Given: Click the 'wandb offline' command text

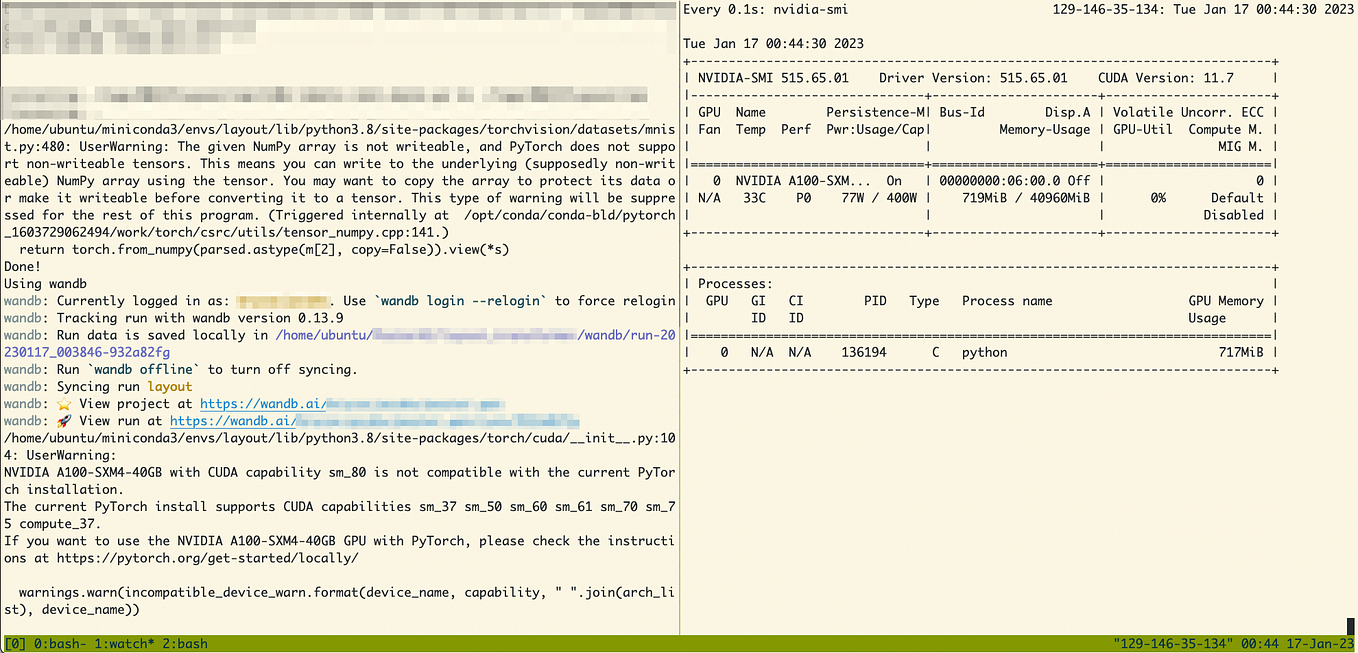Looking at the screenshot, I should tap(144, 370).
